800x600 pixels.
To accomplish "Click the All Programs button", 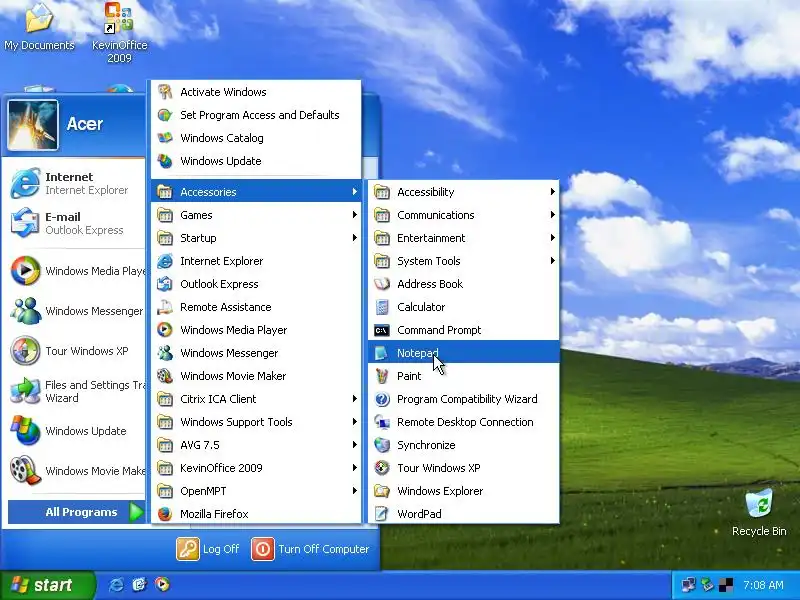I will [77, 512].
